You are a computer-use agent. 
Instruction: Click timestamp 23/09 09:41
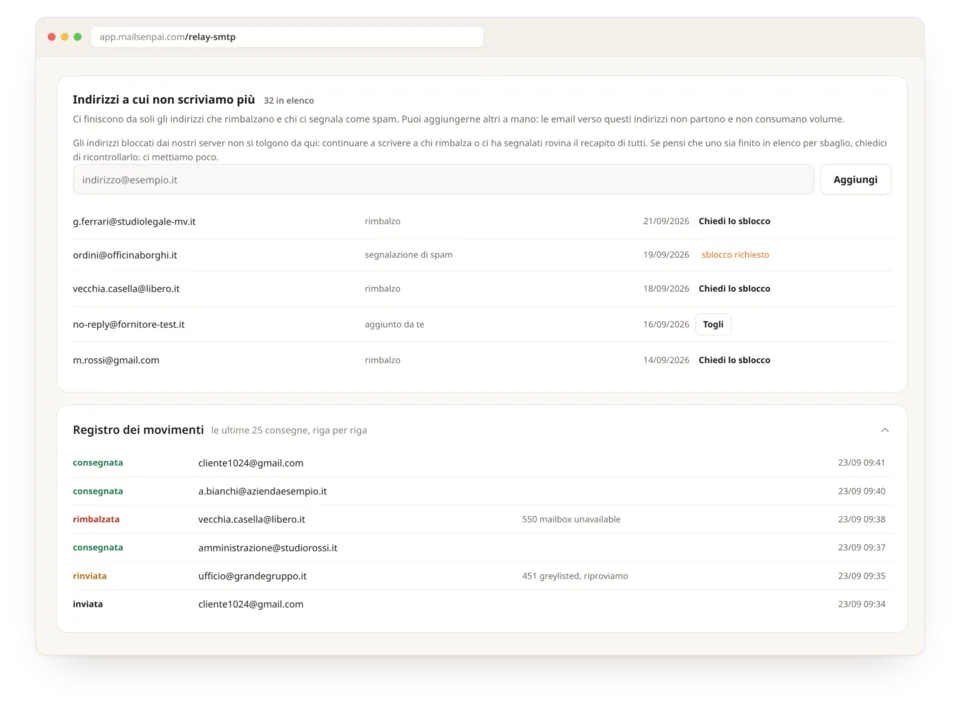[861, 463]
